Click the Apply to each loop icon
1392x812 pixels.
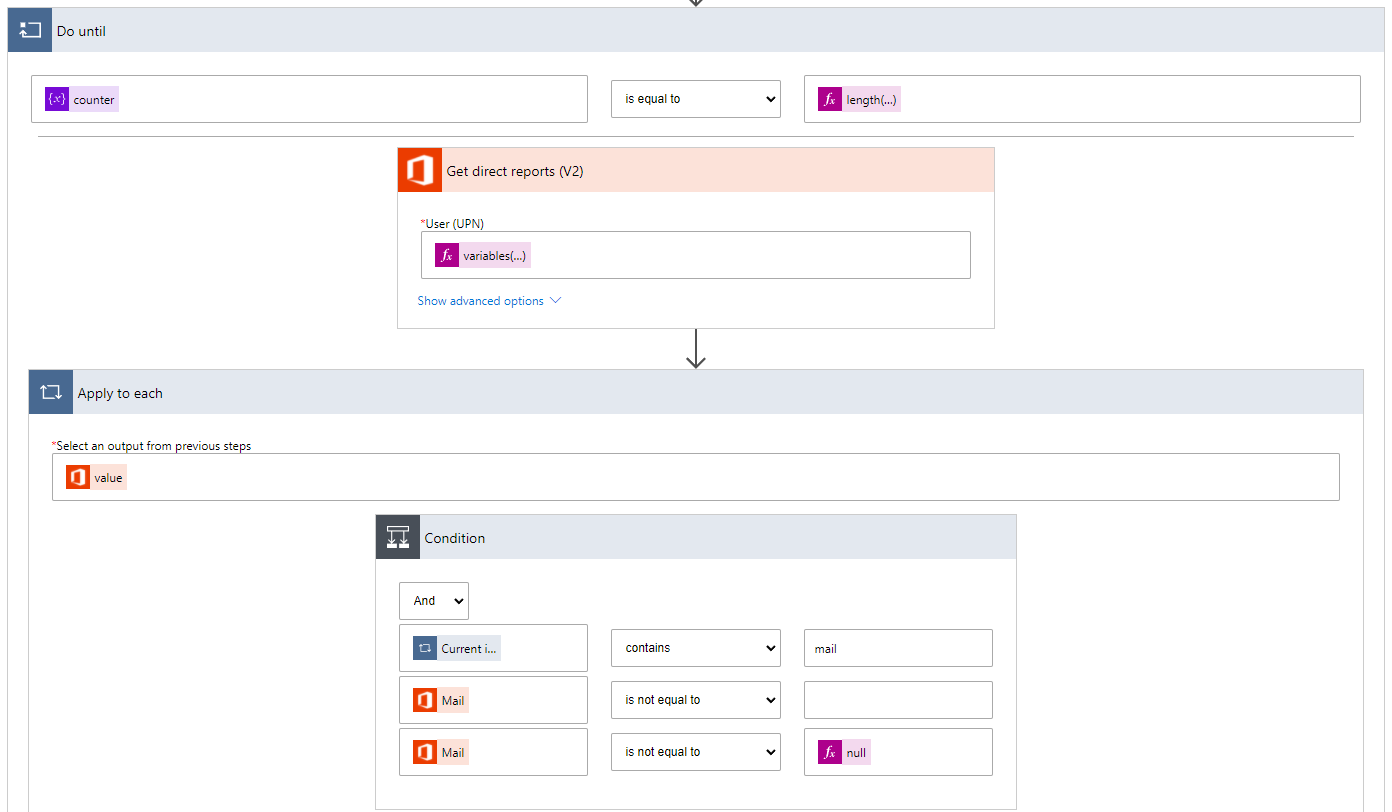coord(51,392)
